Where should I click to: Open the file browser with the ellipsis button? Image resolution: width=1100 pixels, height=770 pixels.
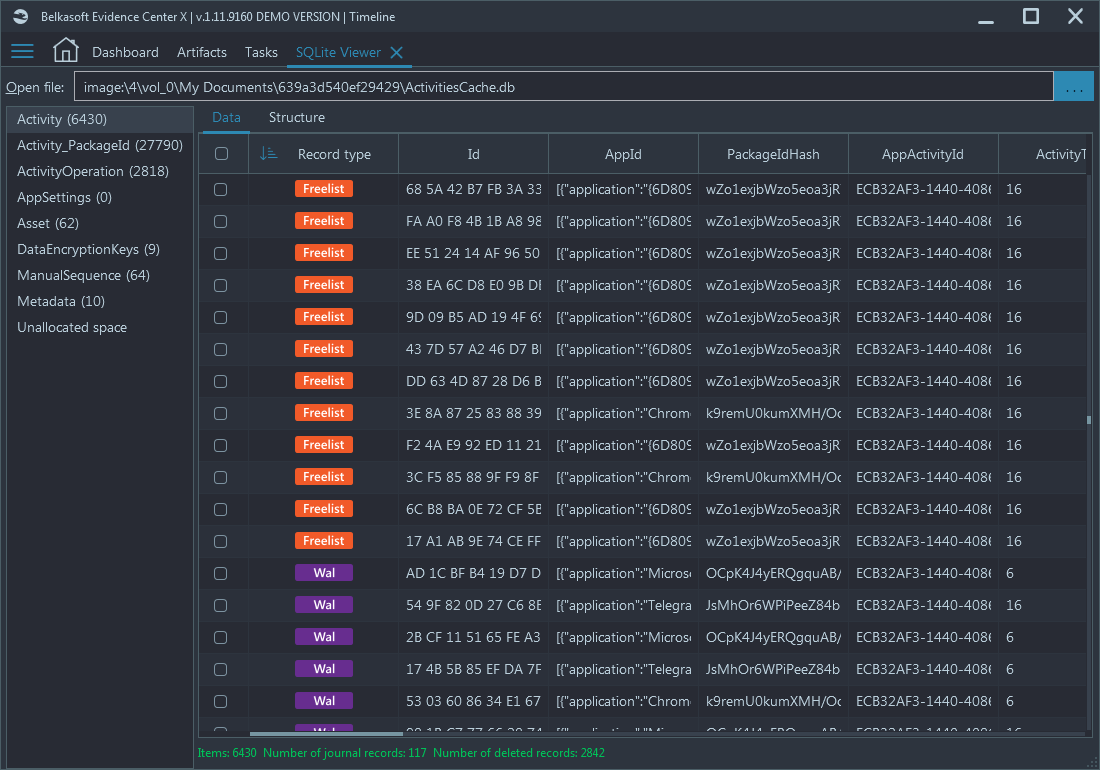1073,86
